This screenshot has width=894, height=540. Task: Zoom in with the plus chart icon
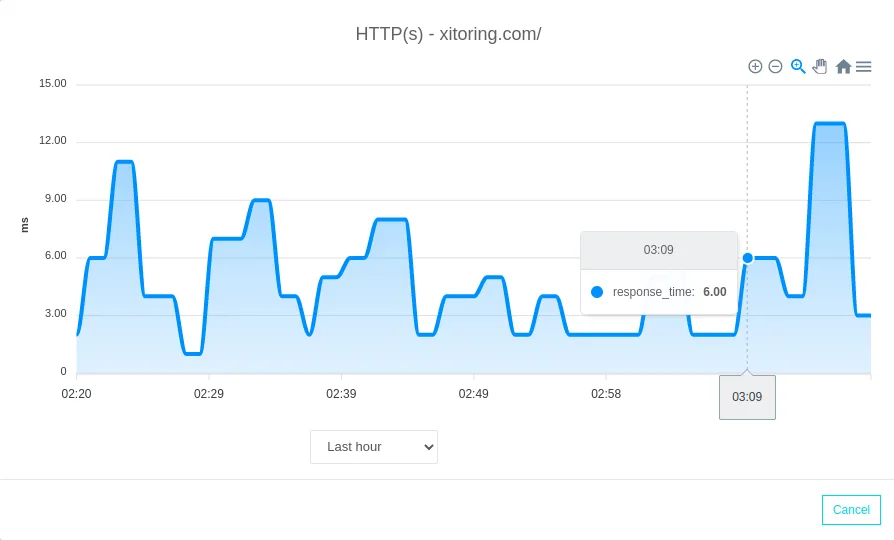pos(755,67)
